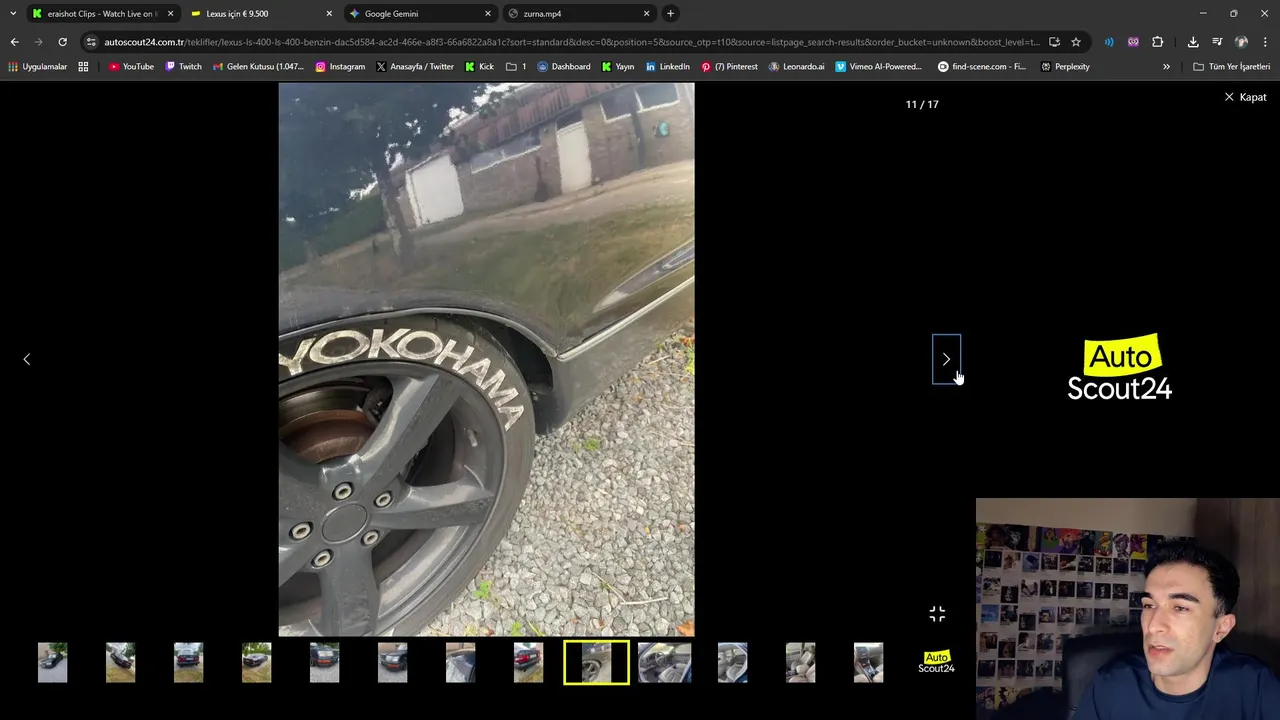1280x720 pixels.
Task: Go to the previous gallery photo arrow
Action: (x=27, y=359)
